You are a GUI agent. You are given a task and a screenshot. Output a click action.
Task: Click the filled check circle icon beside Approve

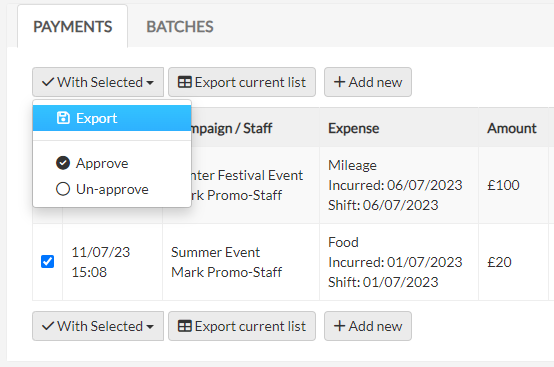coord(63,163)
